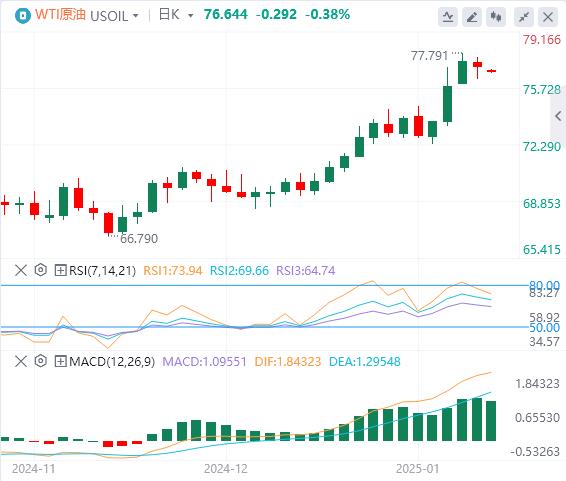Click the 72.290 price axis label
The width and height of the screenshot is (566, 481).
pos(542,147)
